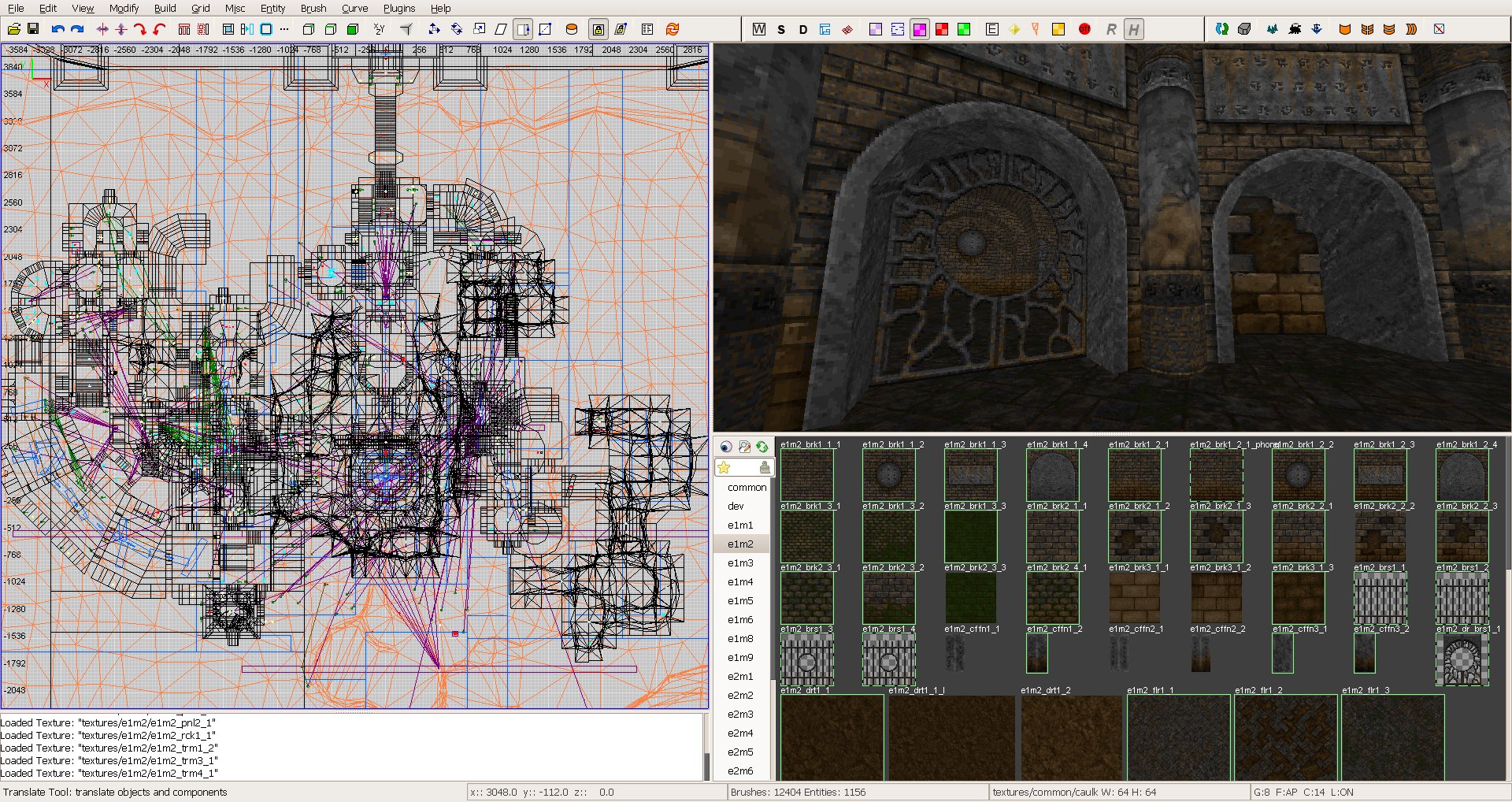Open the Misc menu
This screenshot has height=802, width=1512.
click(235, 8)
